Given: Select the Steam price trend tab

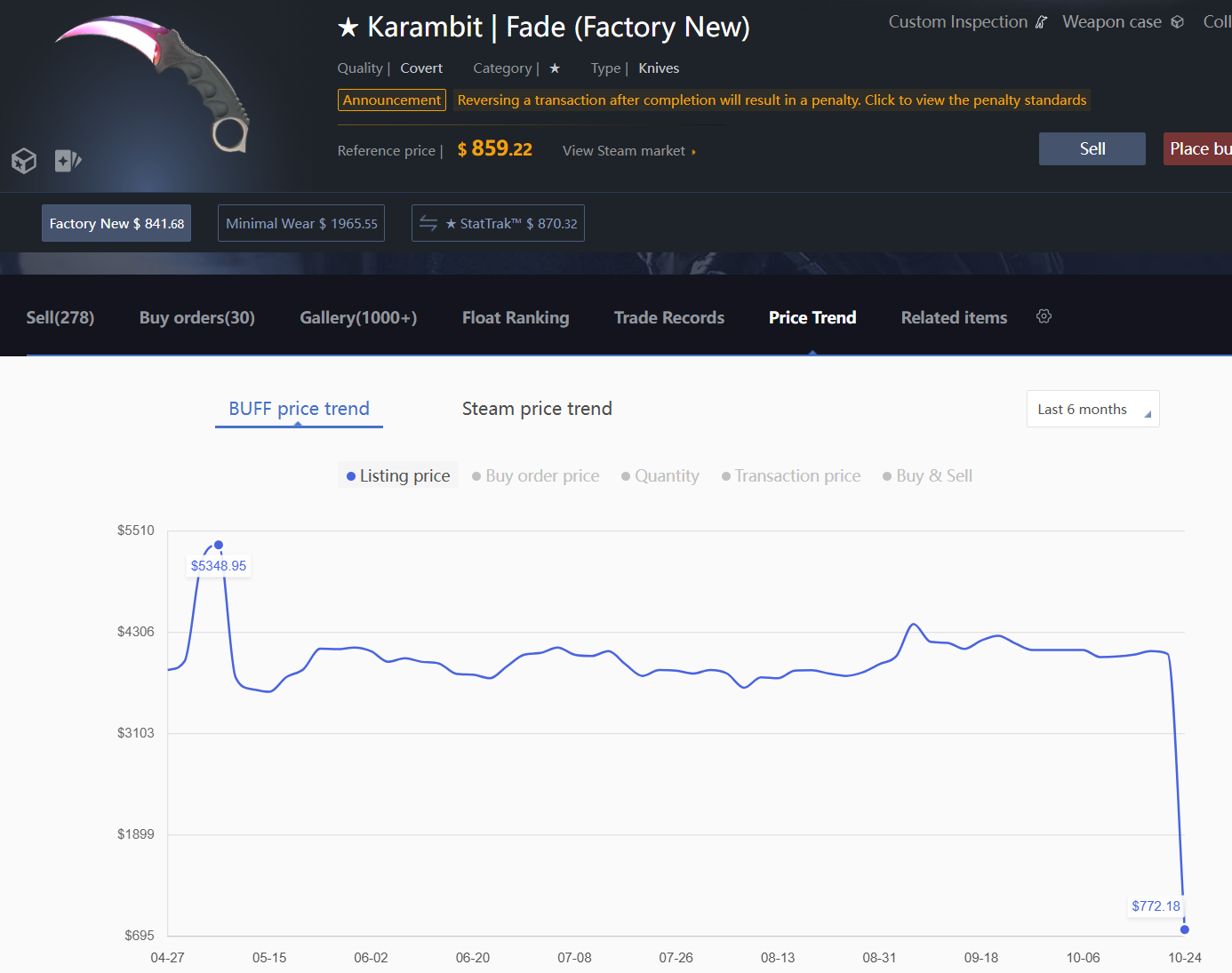Looking at the screenshot, I should pos(537,409).
